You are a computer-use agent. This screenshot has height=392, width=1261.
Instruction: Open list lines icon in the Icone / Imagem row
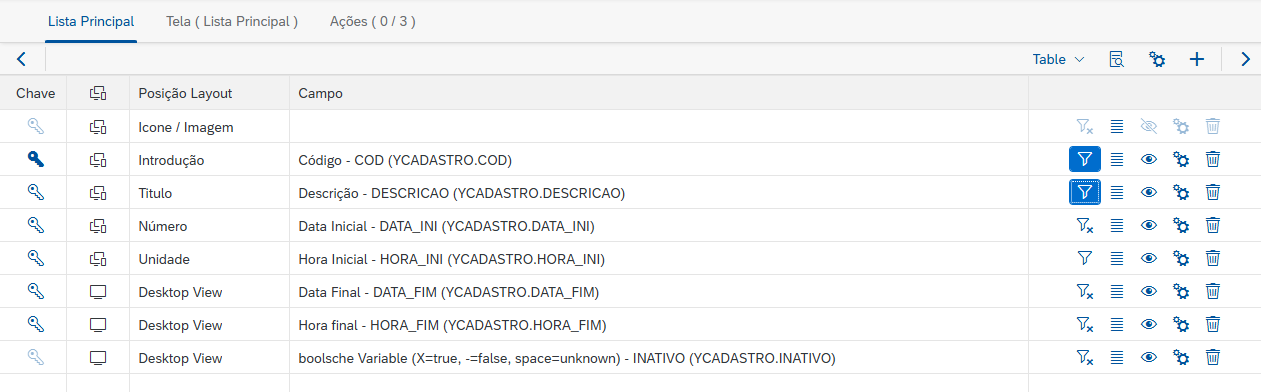tap(1117, 126)
